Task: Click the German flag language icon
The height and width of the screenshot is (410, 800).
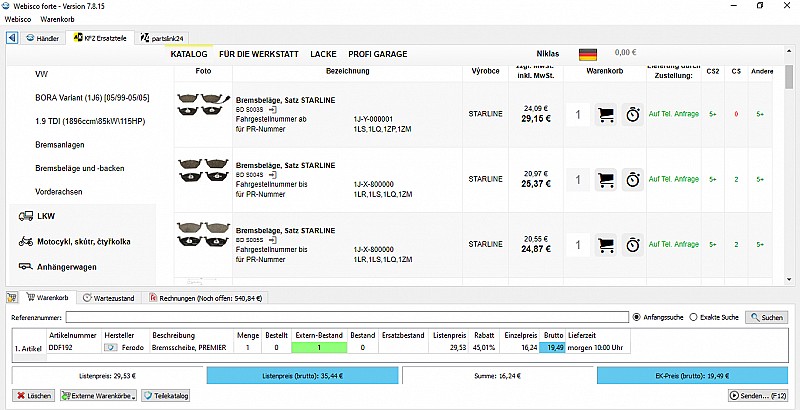Action: coord(588,53)
